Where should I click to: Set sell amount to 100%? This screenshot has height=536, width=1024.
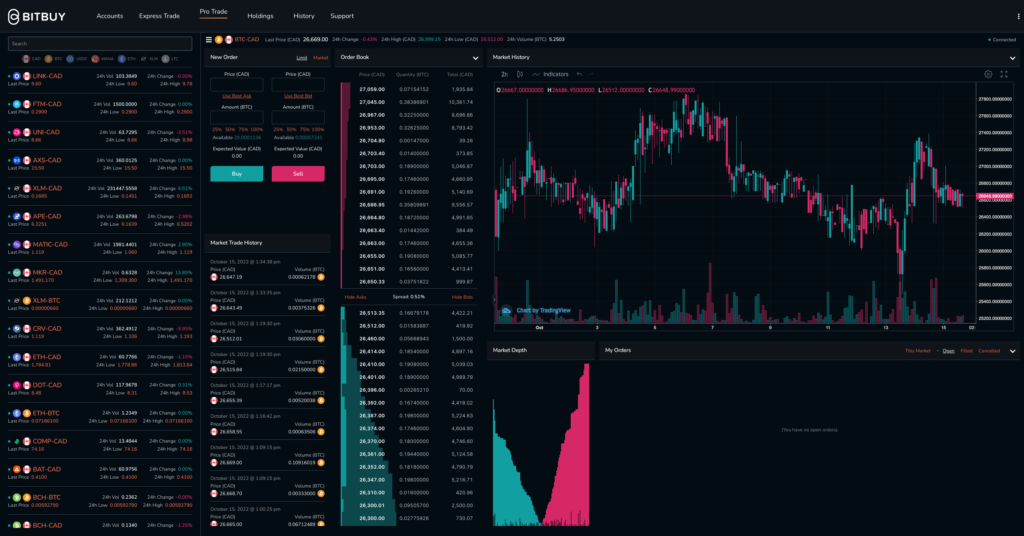click(x=319, y=130)
